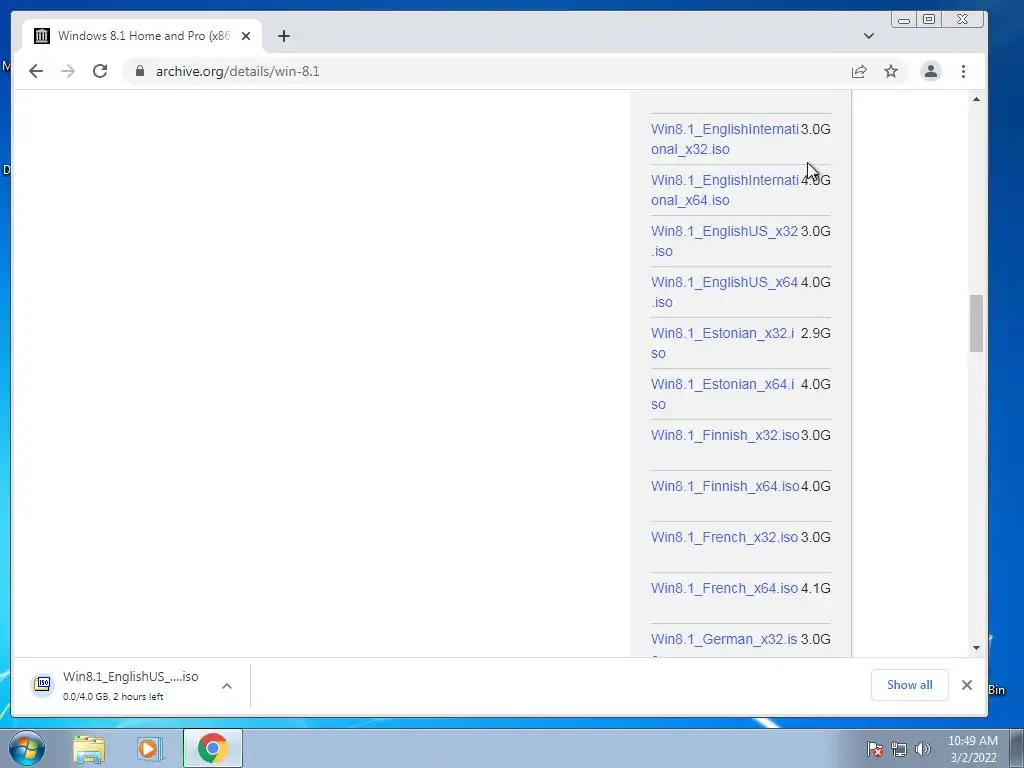Click Show all downloads button
Screen dimensions: 1024x768
909,684
